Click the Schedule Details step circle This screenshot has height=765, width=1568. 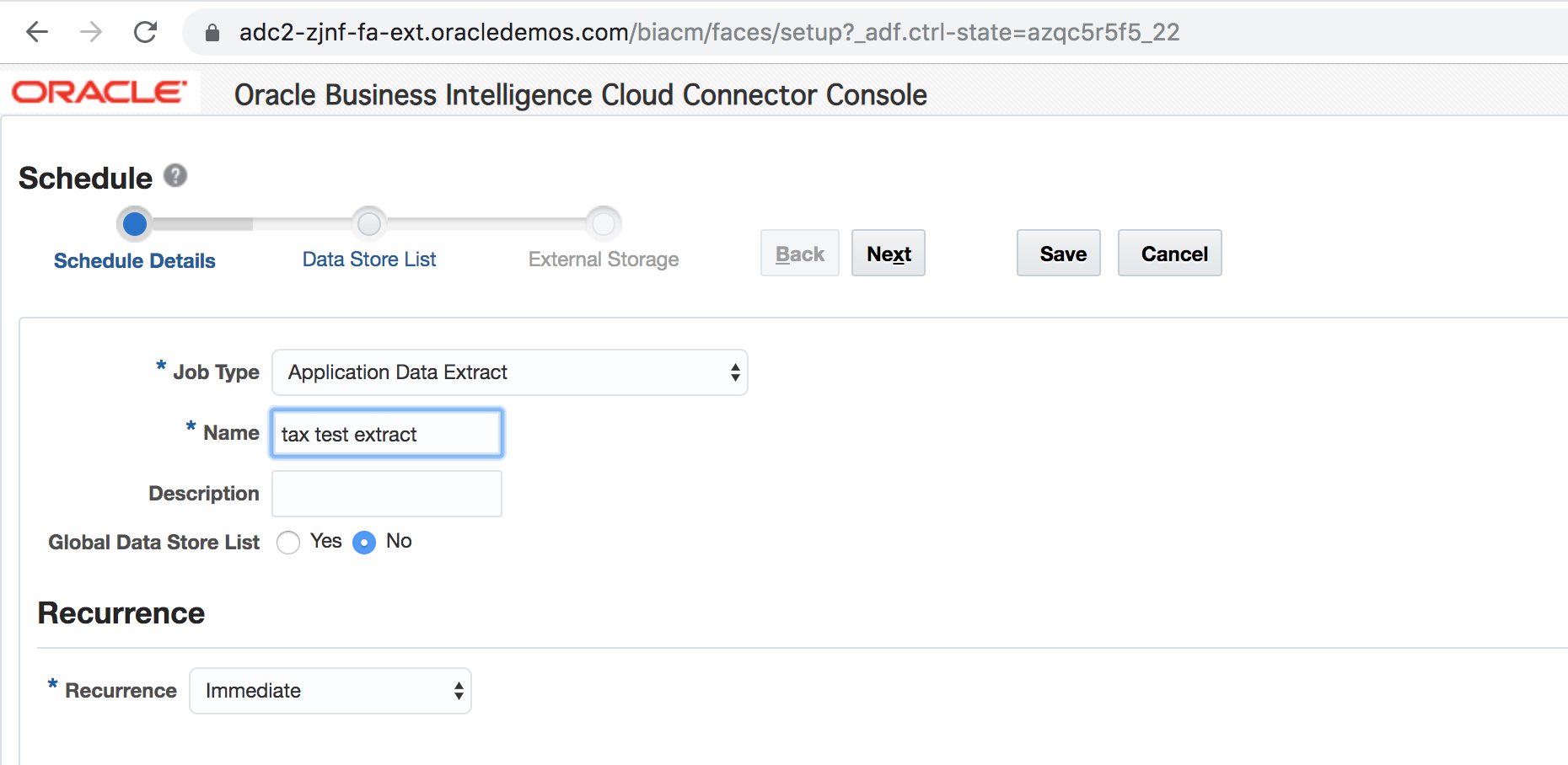[x=135, y=224]
